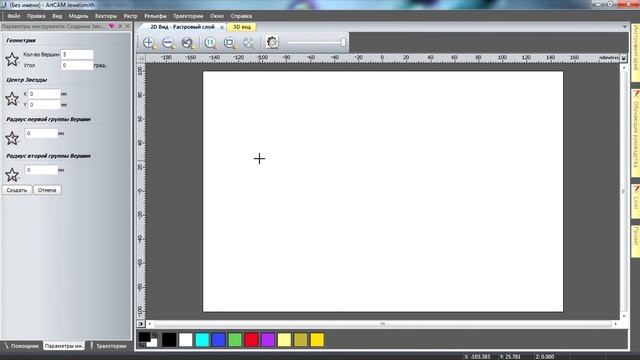Open the Траектории menu
The width and height of the screenshot is (640, 360).
(x=188, y=16)
